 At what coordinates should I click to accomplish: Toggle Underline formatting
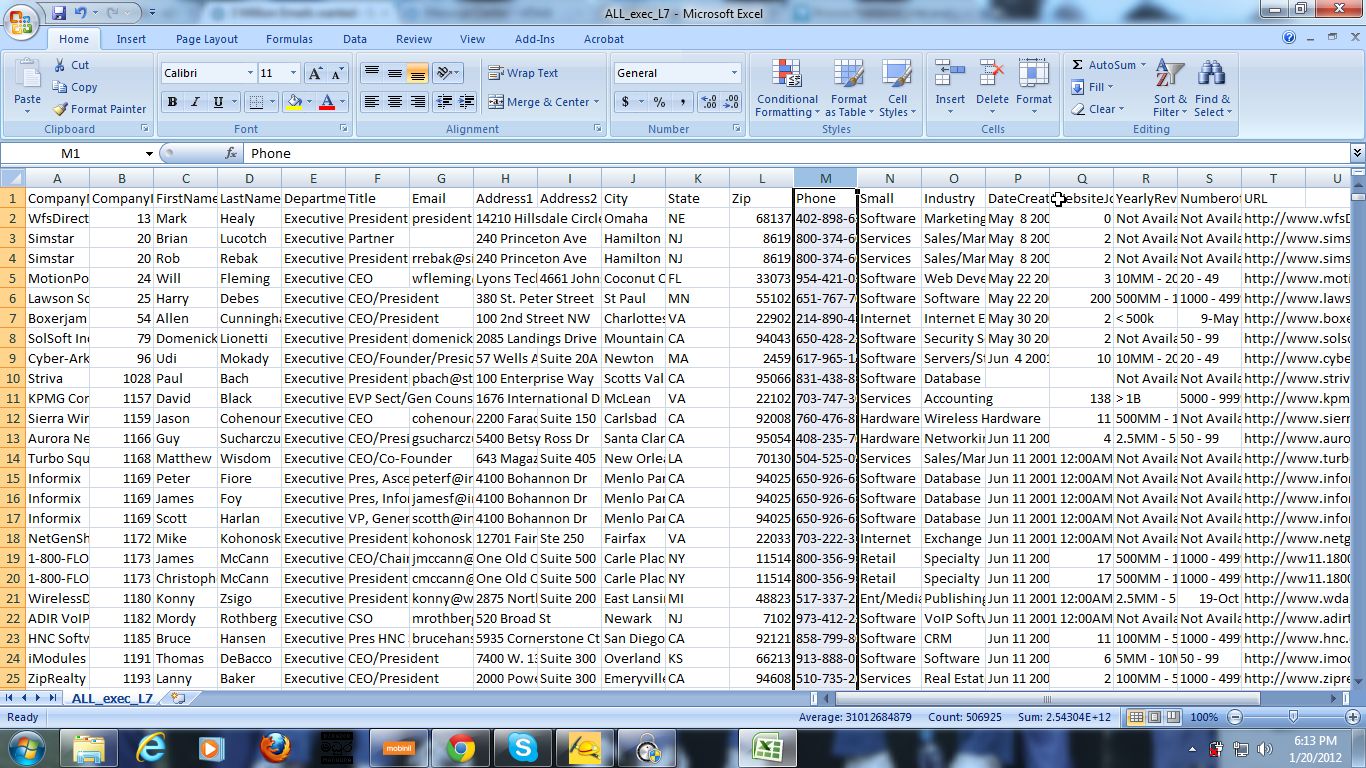point(216,102)
